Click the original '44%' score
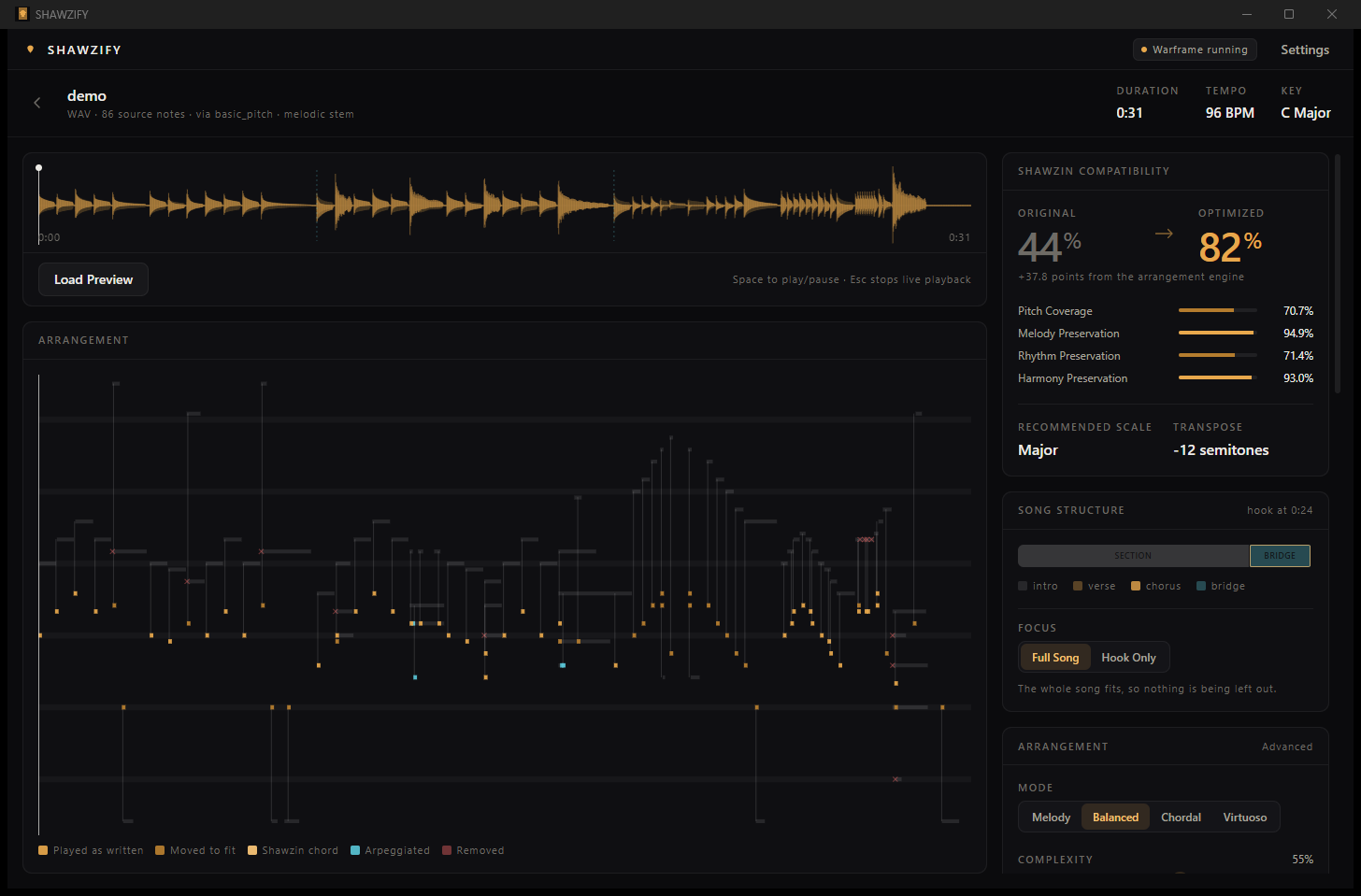The width and height of the screenshot is (1361, 896). coord(1049,247)
